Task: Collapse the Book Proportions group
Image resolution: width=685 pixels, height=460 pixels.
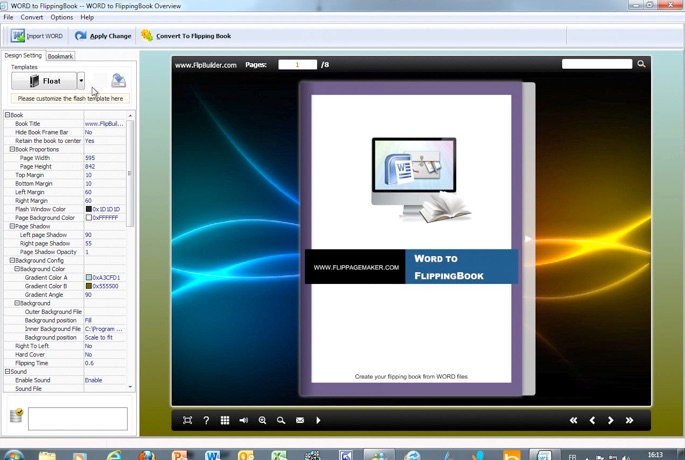Action: [x=12, y=149]
